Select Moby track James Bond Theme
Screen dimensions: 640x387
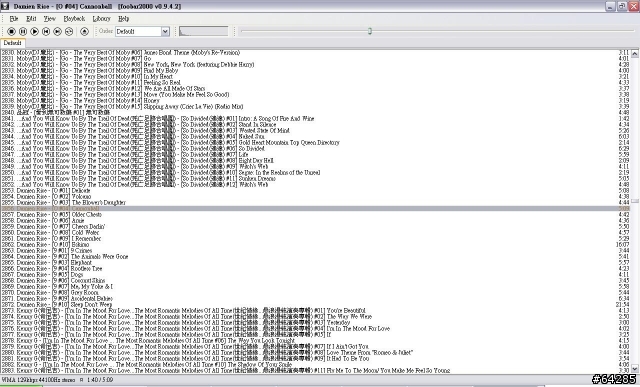(315, 53)
